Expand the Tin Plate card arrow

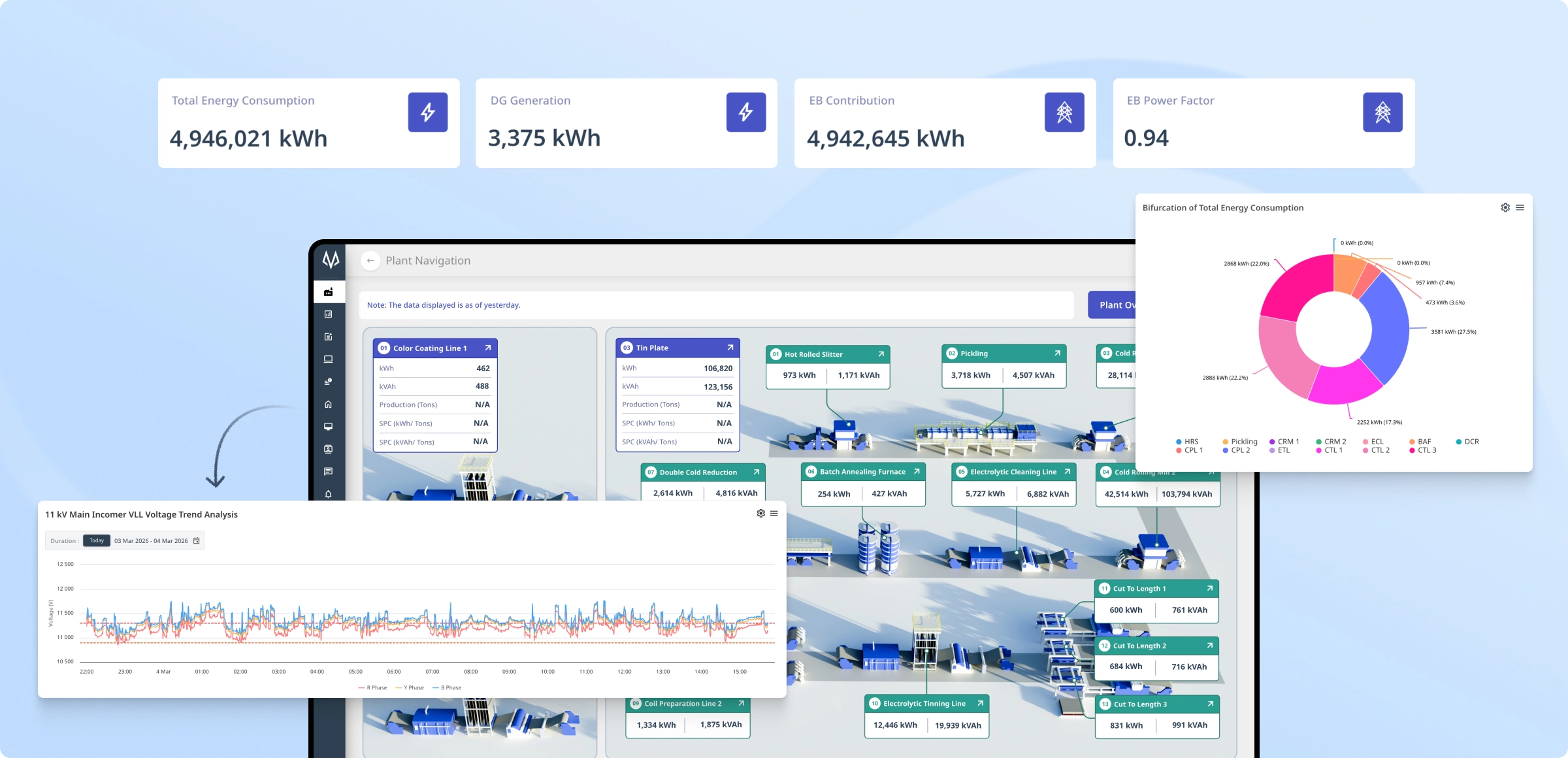click(730, 348)
